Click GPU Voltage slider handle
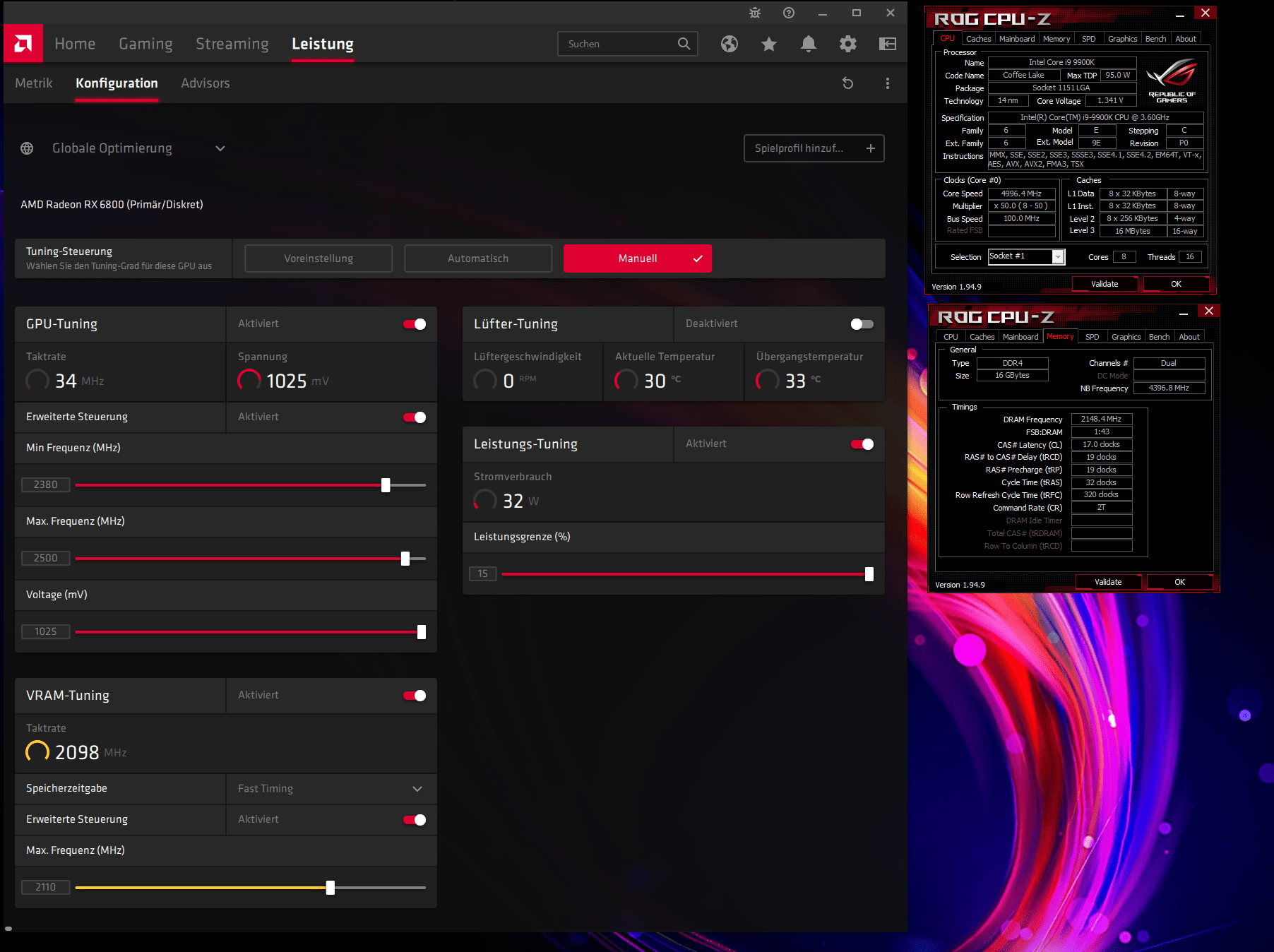 coord(422,632)
